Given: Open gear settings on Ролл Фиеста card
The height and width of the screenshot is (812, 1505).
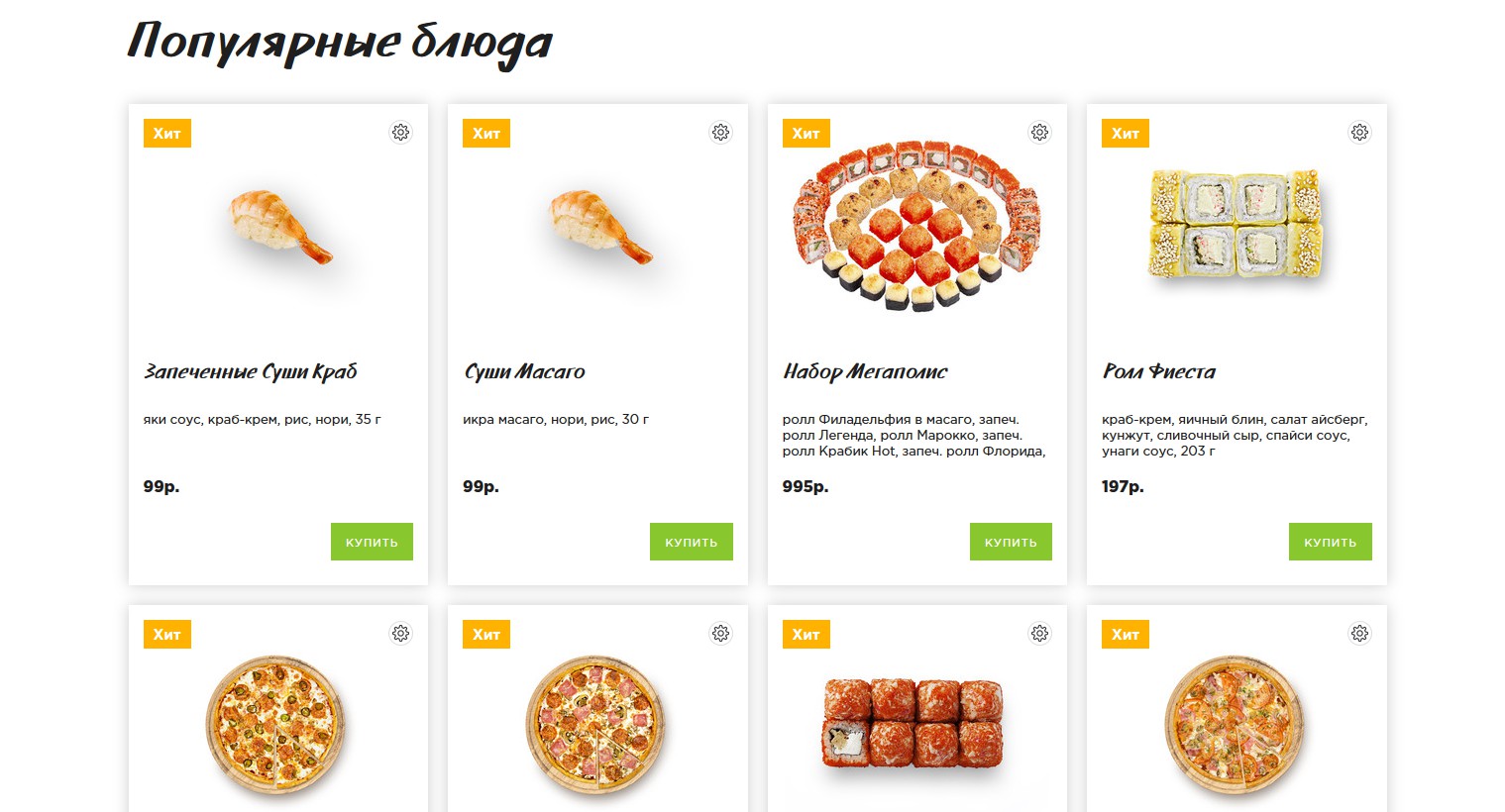Looking at the screenshot, I should (1359, 133).
